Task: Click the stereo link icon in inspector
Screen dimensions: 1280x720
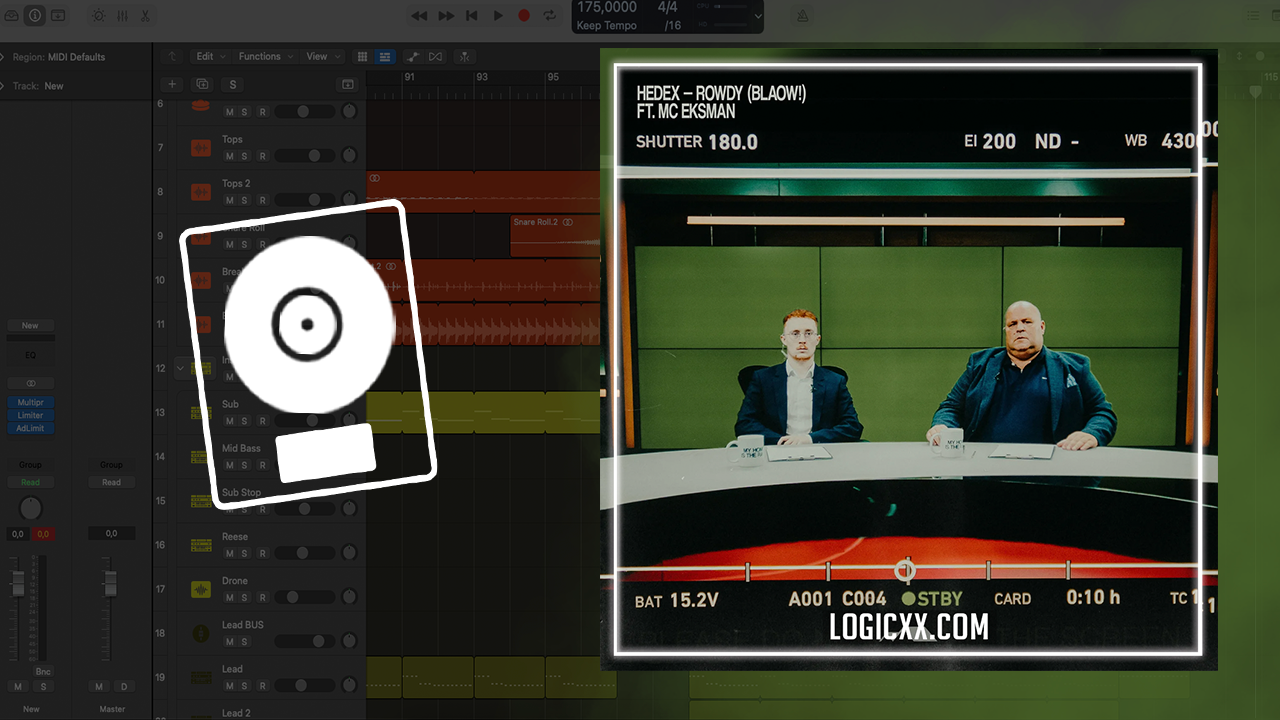Action: click(30, 383)
